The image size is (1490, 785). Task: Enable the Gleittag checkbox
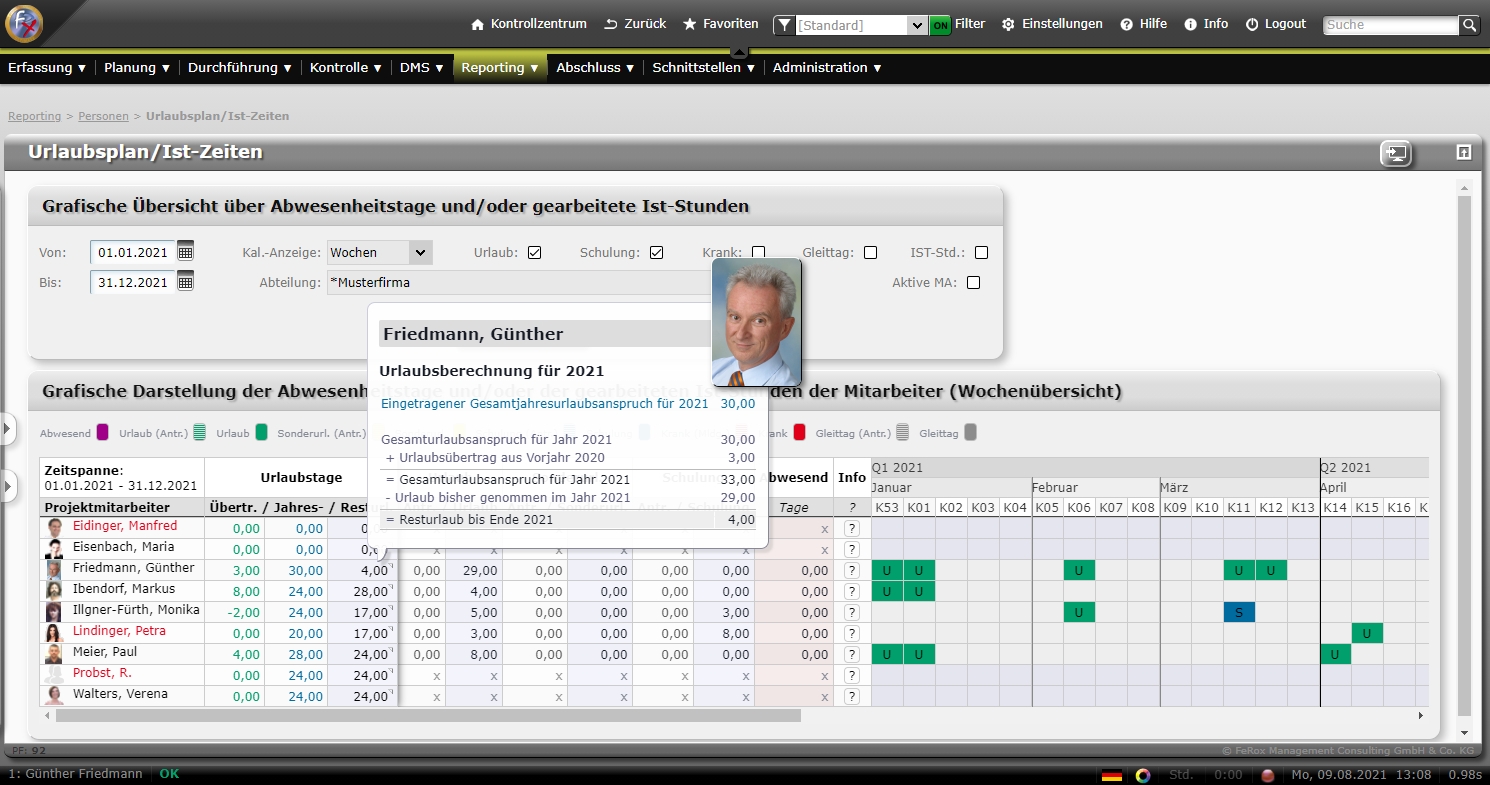click(871, 253)
